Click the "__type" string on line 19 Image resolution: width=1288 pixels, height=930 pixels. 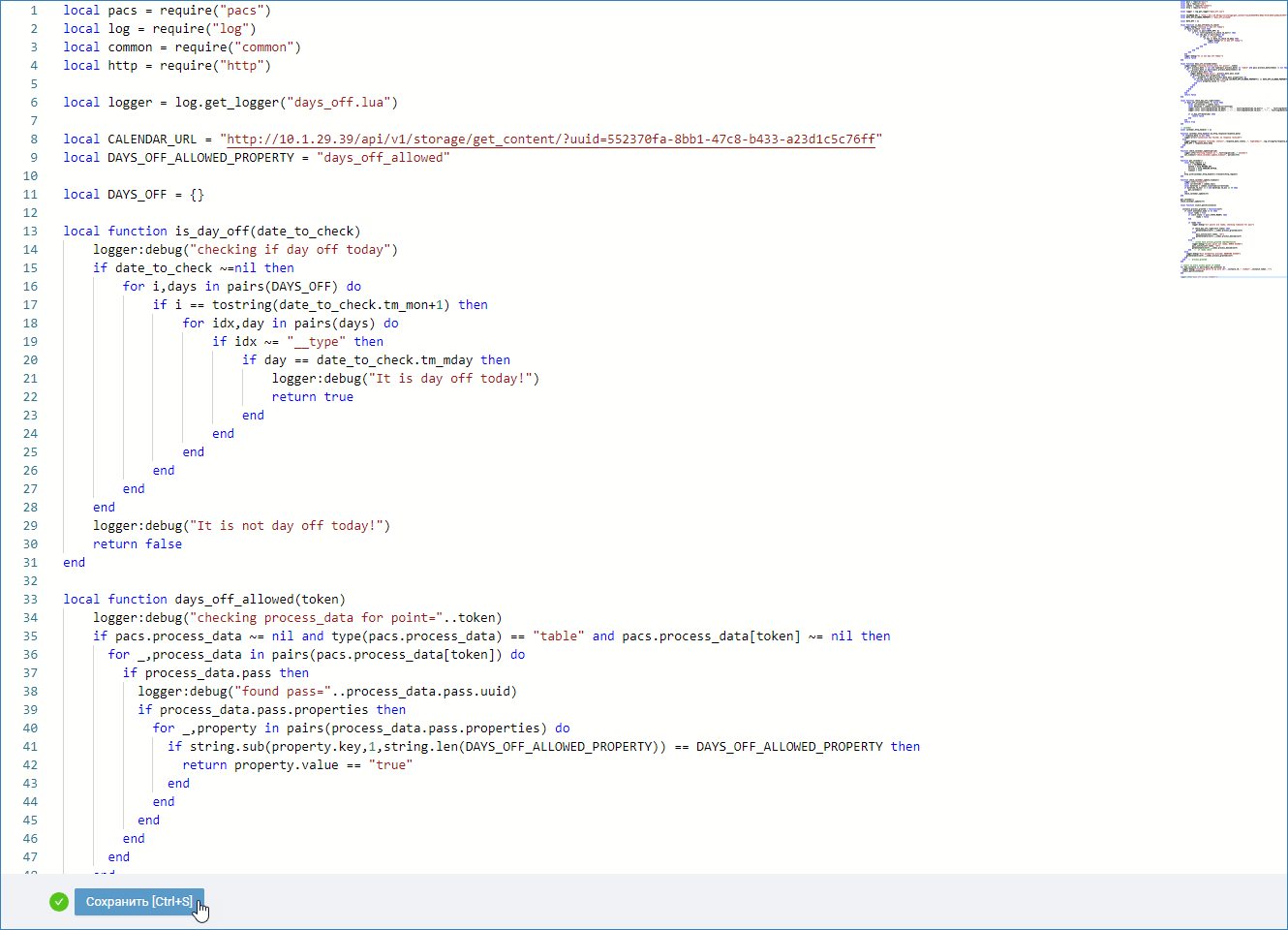pos(316,342)
